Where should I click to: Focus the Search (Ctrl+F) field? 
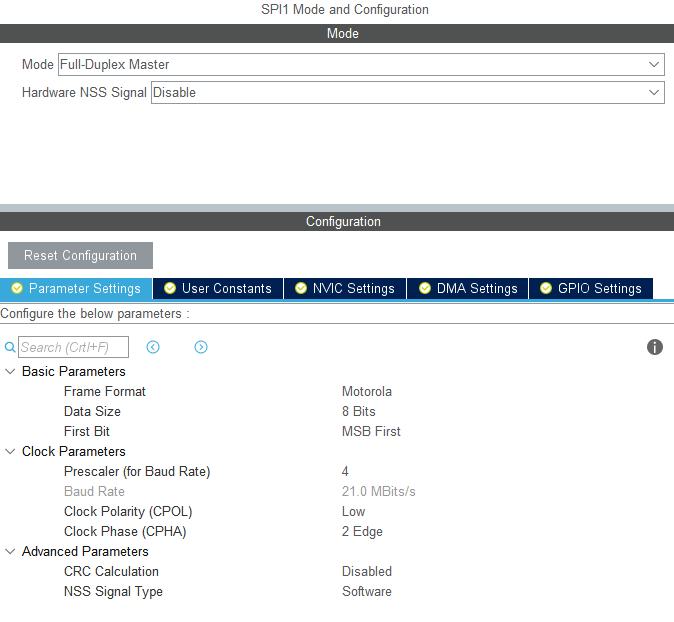click(x=74, y=347)
